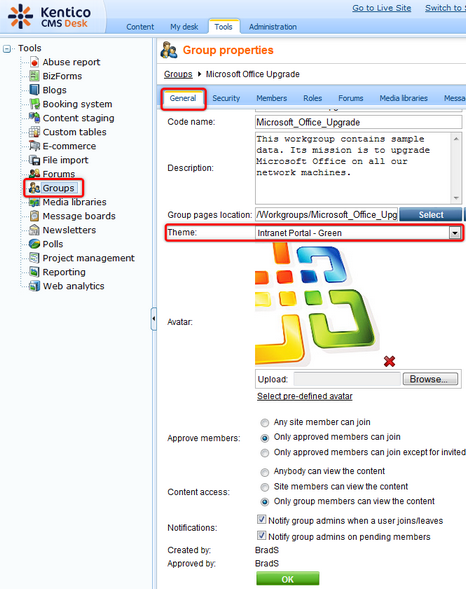This screenshot has width=466, height=589.
Task: Select Web analytics label in the tree
Action: (x=74, y=286)
